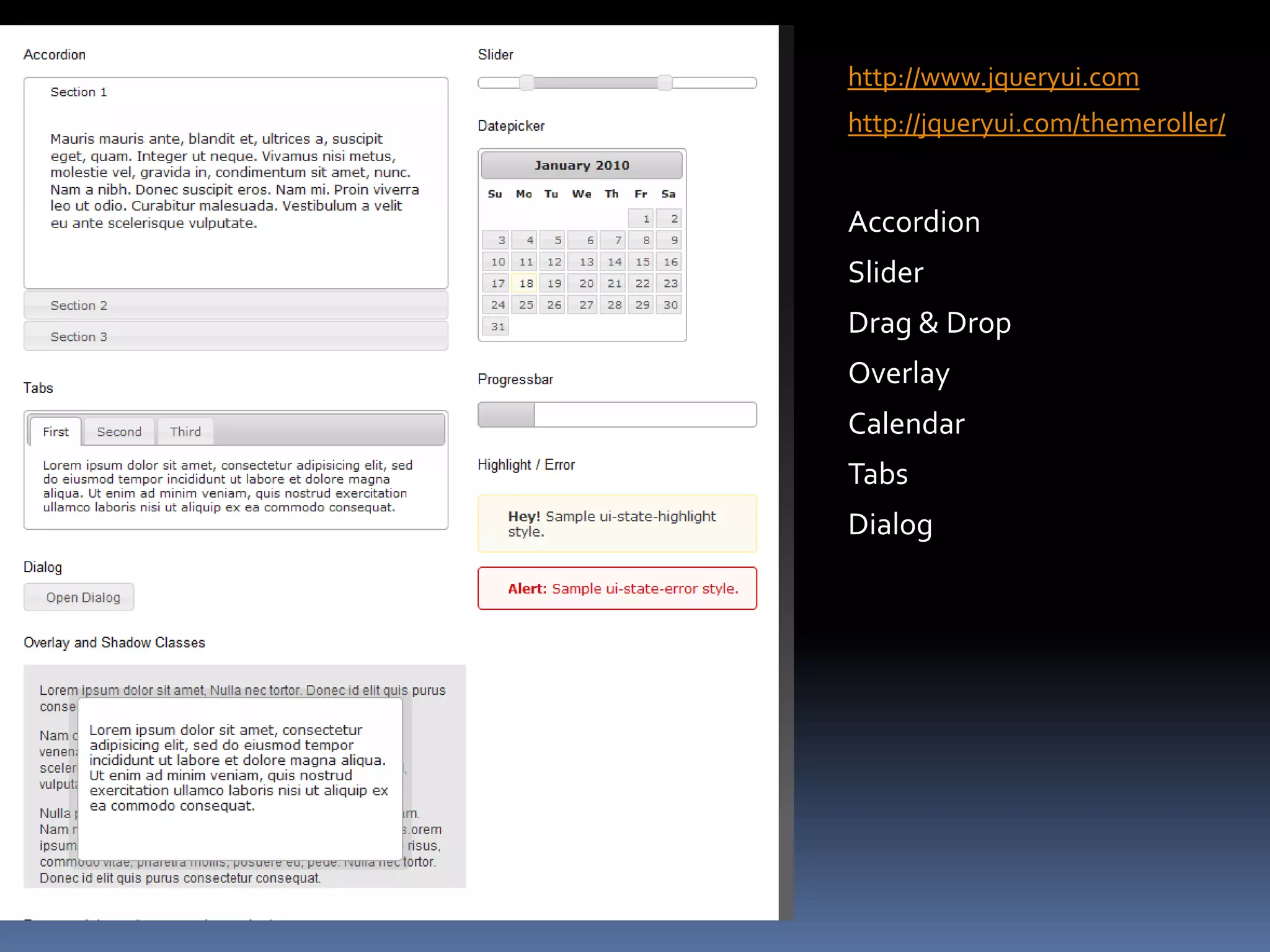Click the 'Accordion' heading on the page

[x=55, y=55]
